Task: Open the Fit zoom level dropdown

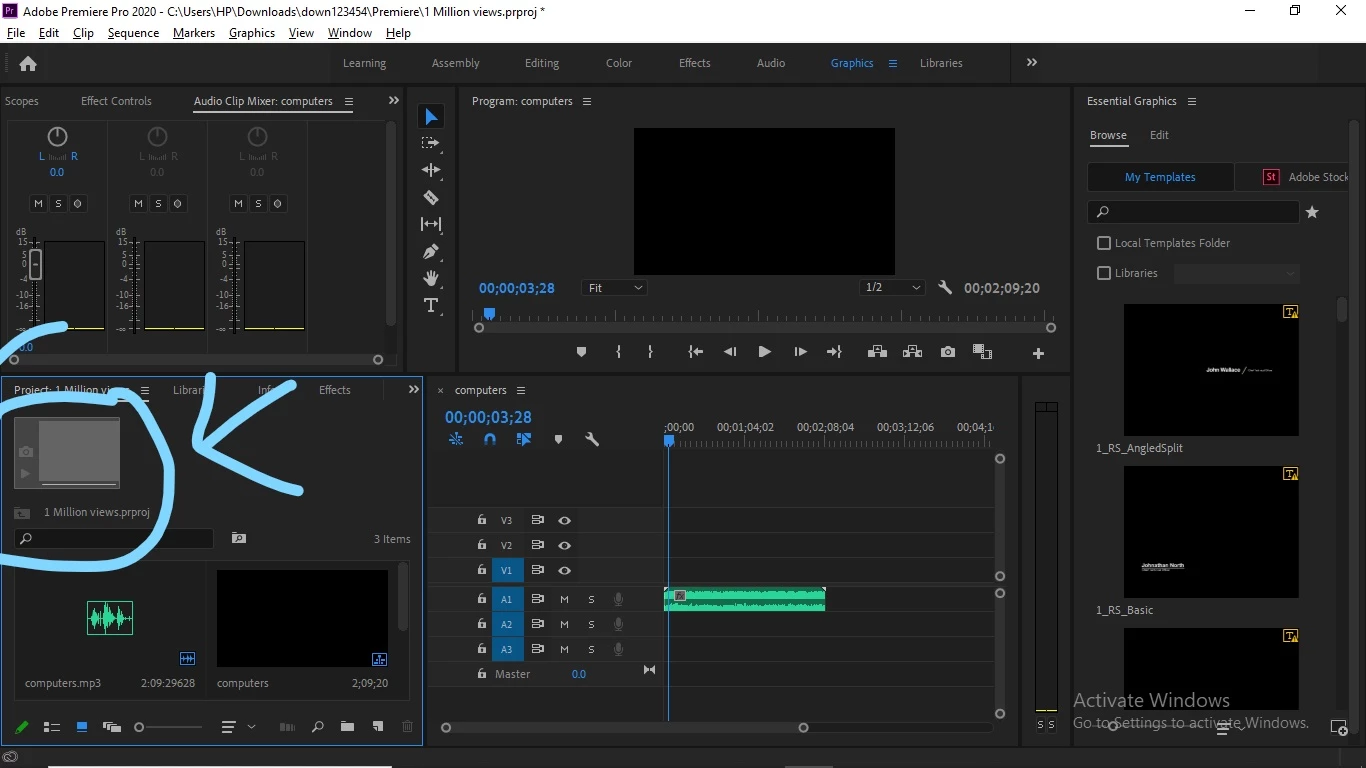Action: coord(614,288)
